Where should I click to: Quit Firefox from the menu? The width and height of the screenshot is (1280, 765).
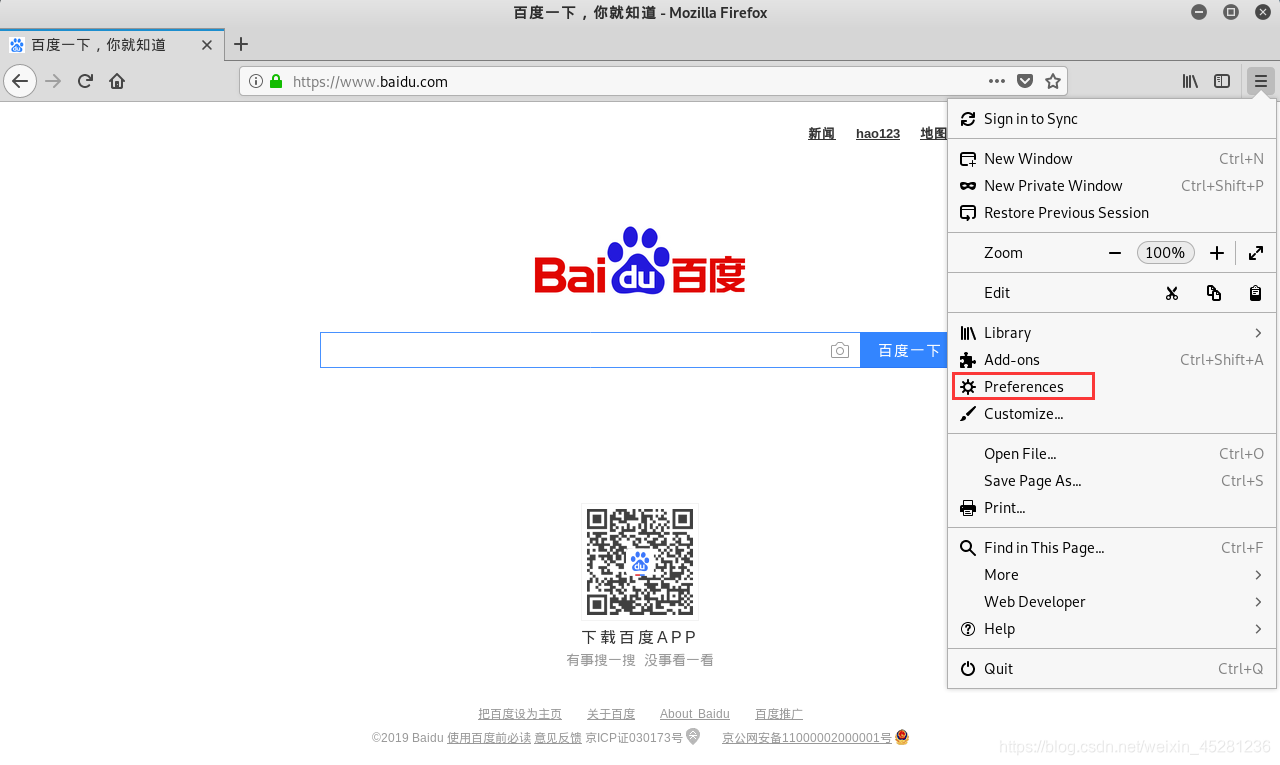[x=1112, y=669]
